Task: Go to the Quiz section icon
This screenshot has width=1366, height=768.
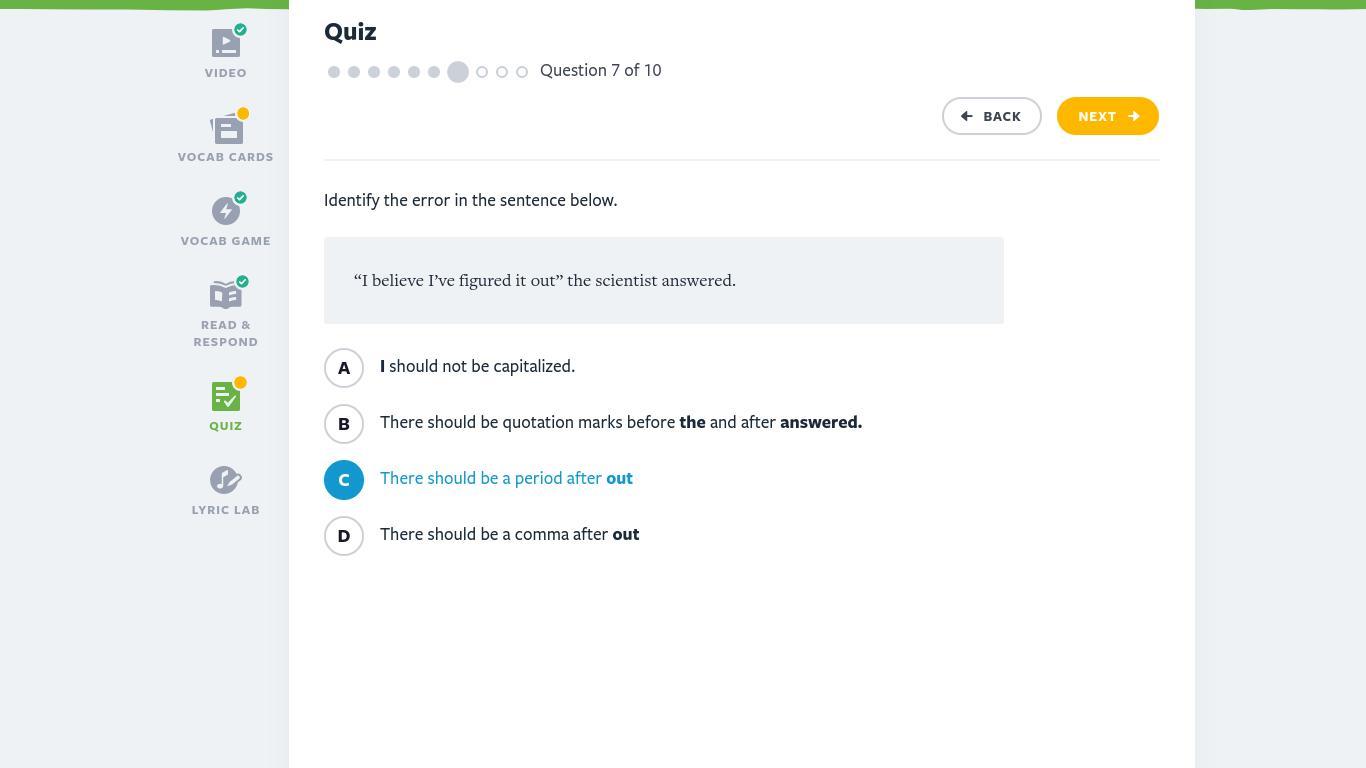Action: pos(226,397)
